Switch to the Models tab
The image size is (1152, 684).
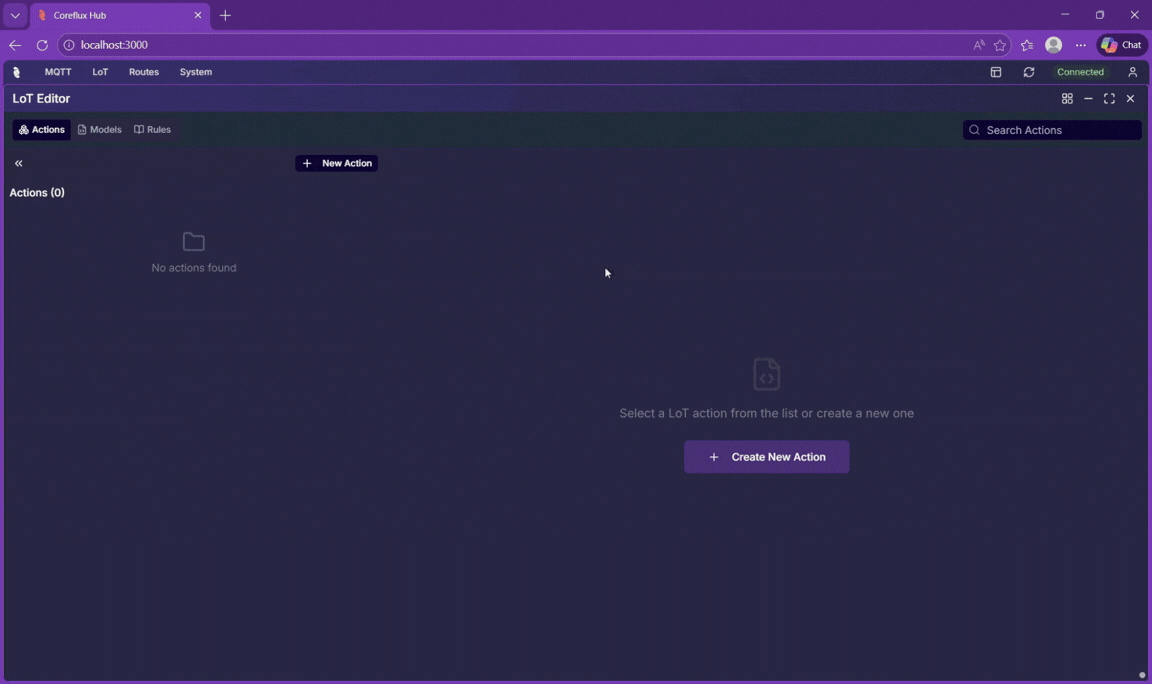[99, 129]
